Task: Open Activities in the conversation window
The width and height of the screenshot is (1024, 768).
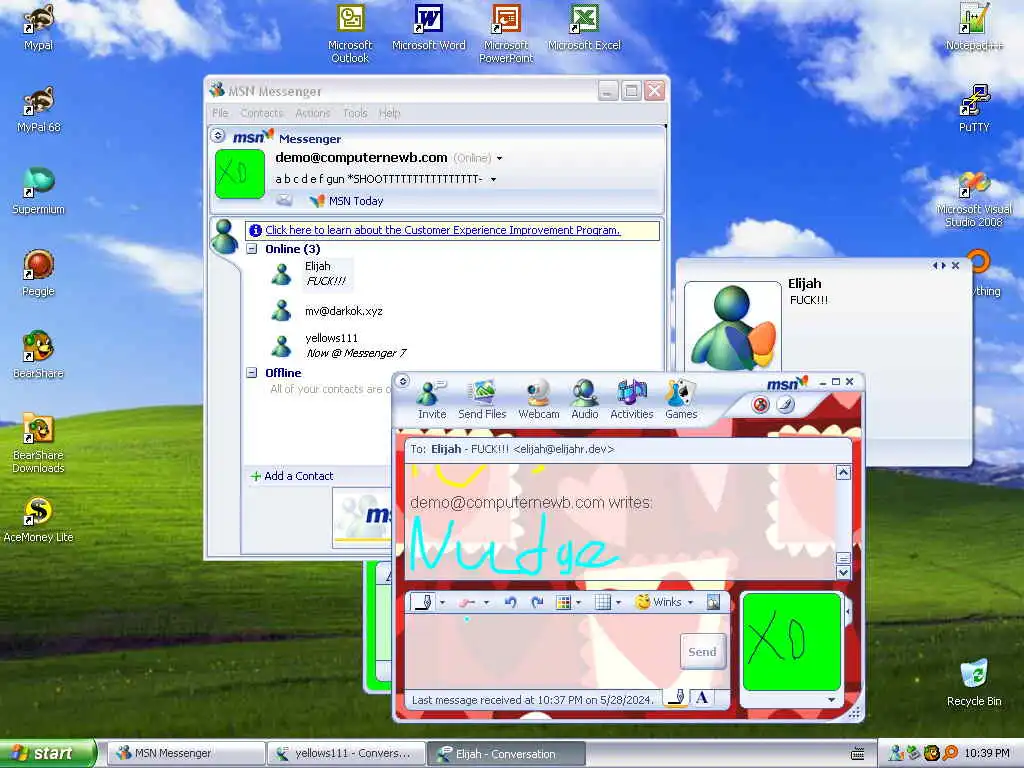Action: 632,399
